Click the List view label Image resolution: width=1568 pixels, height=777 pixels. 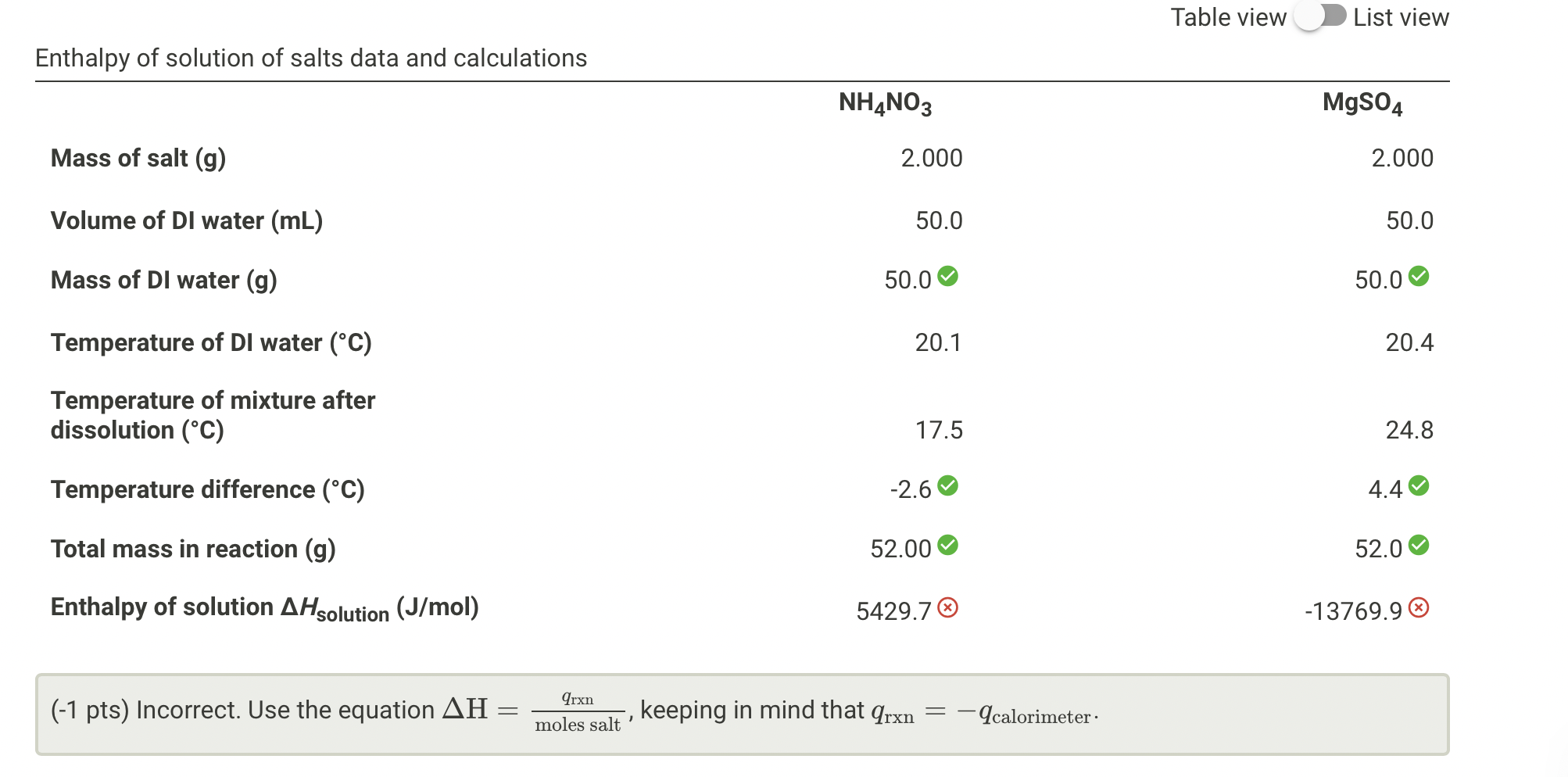click(1401, 16)
